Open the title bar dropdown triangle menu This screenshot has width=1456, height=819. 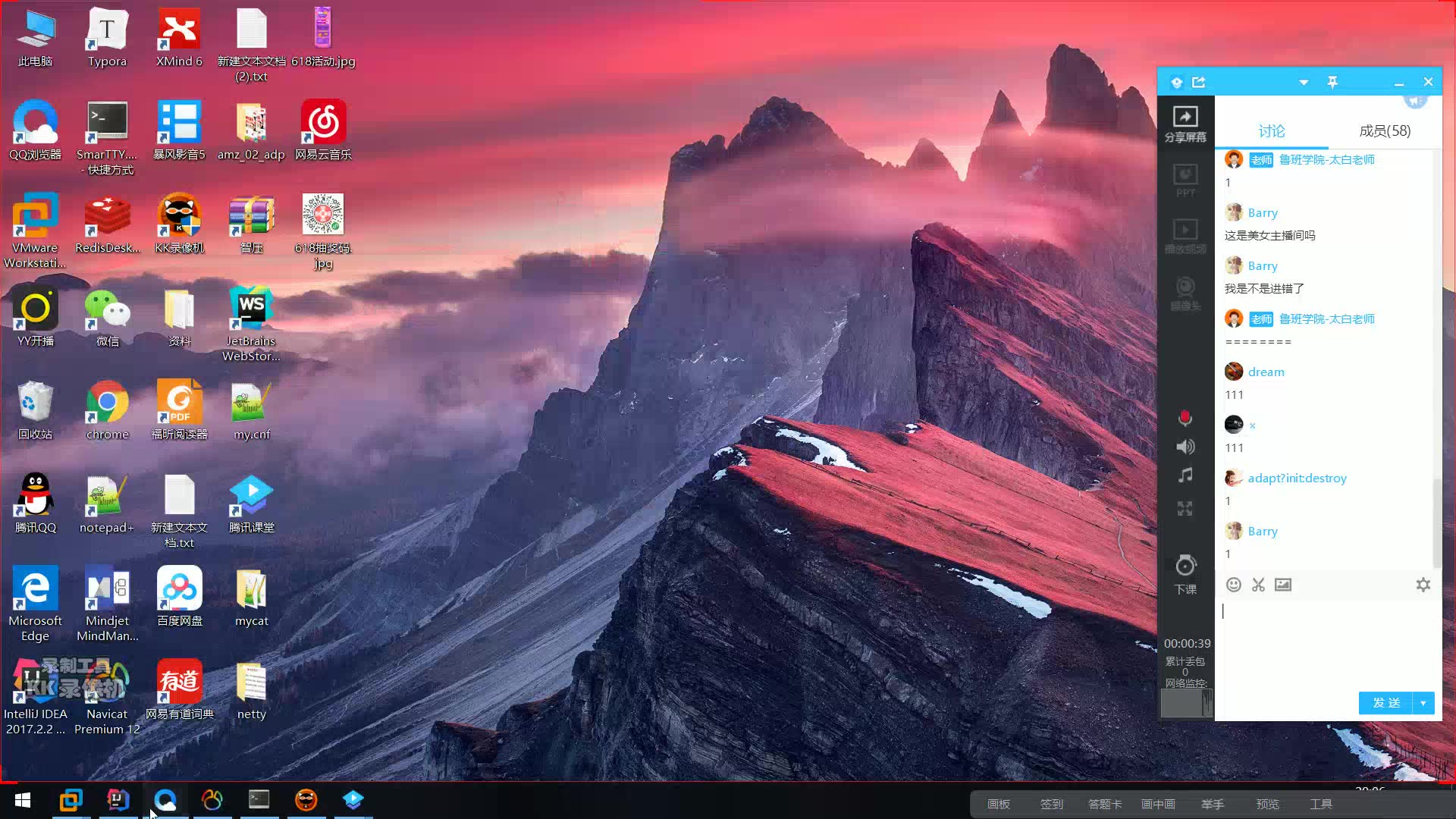pyautogui.click(x=1304, y=82)
